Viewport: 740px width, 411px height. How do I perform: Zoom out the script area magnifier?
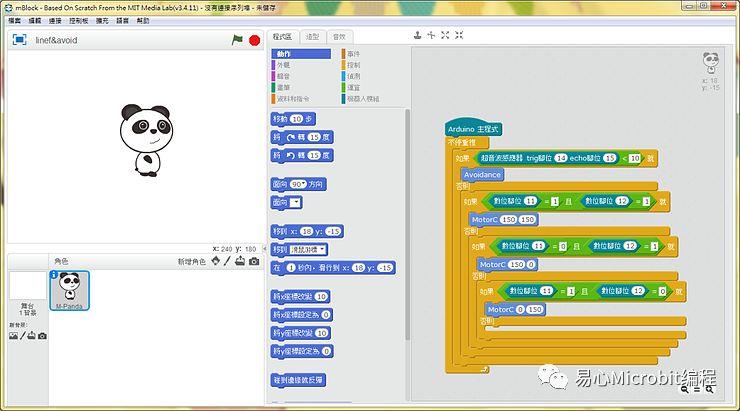point(684,389)
